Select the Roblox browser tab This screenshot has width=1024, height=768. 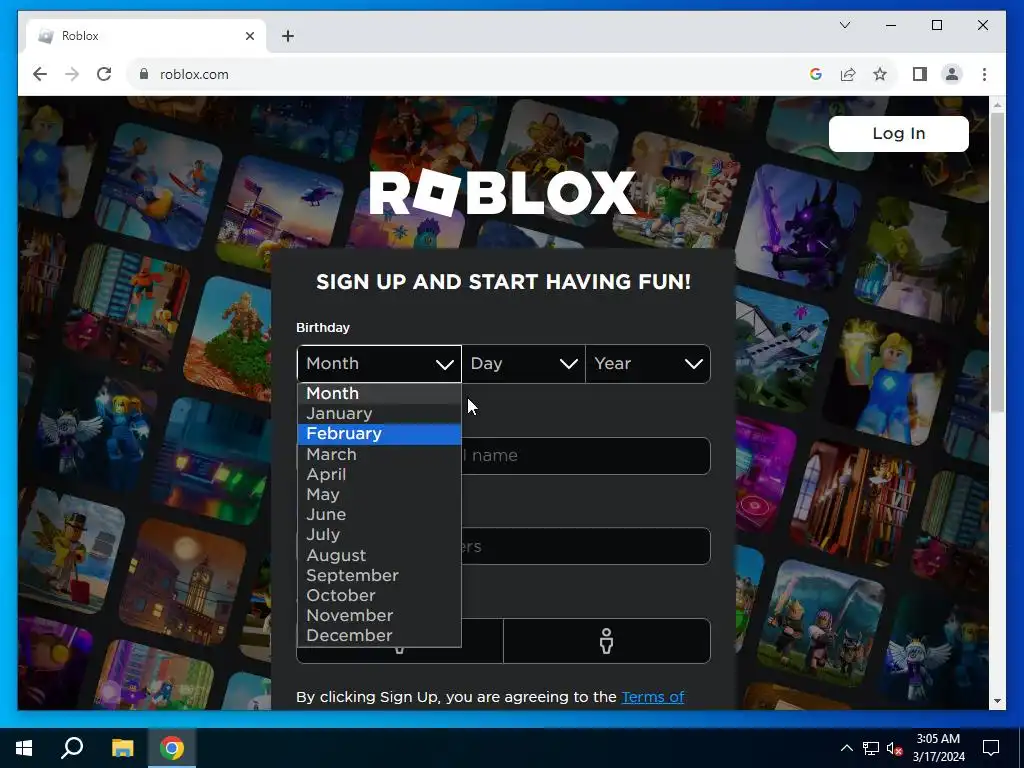point(146,36)
